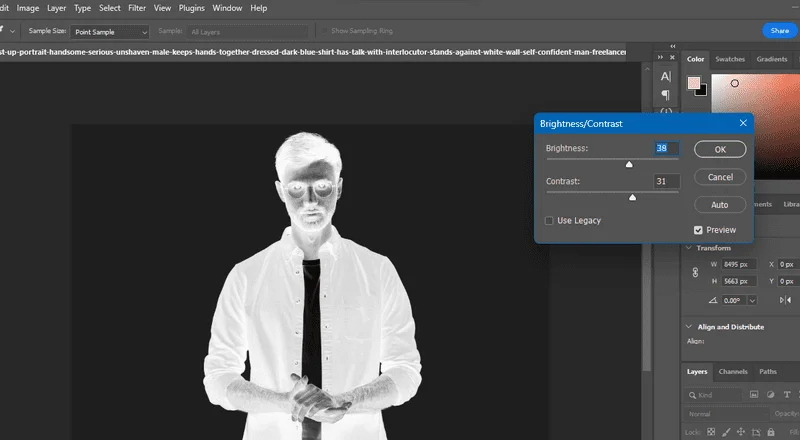
Task: Filter layers by adjustment layer icon
Action: [x=770, y=395]
